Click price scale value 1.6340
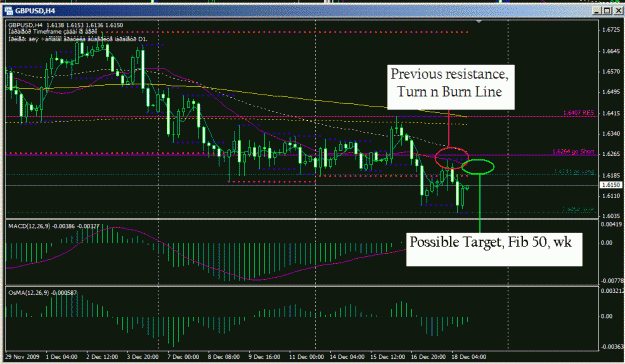This screenshot has height=364, width=625. pyautogui.click(x=611, y=134)
